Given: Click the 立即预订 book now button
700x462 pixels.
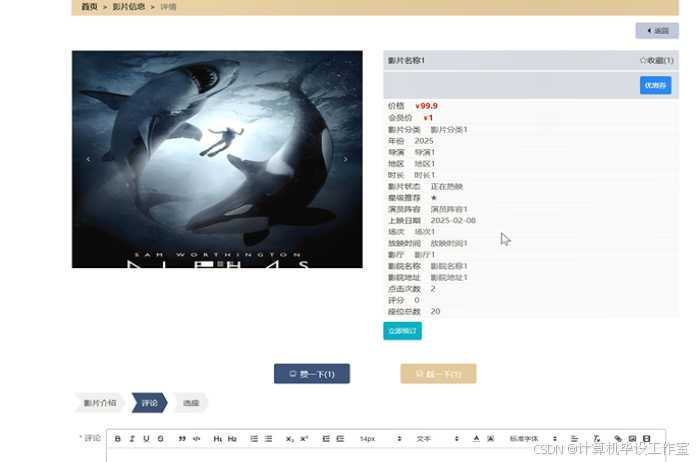Looking at the screenshot, I should (402, 331).
